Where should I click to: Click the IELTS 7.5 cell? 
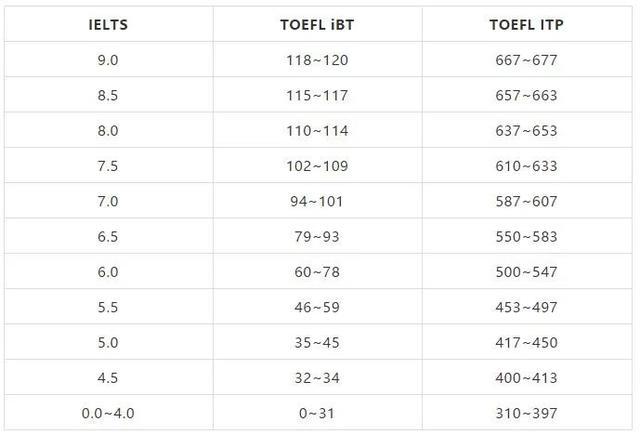(x=106, y=166)
